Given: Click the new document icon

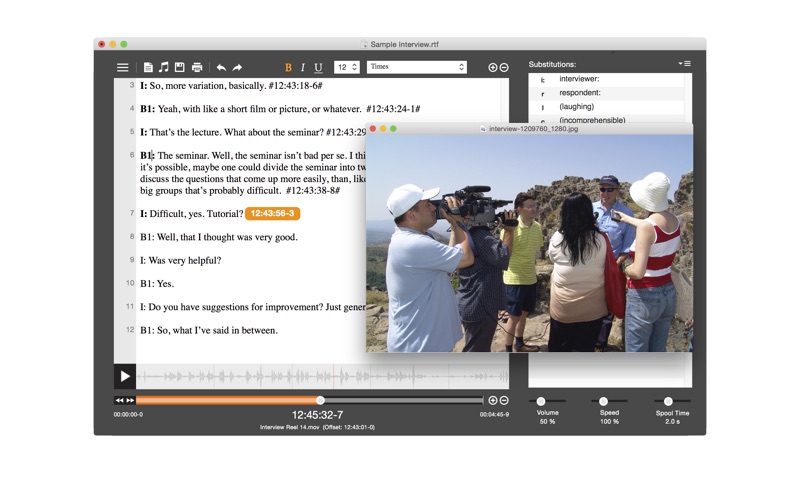Looking at the screenshot, I should [148, 67].
